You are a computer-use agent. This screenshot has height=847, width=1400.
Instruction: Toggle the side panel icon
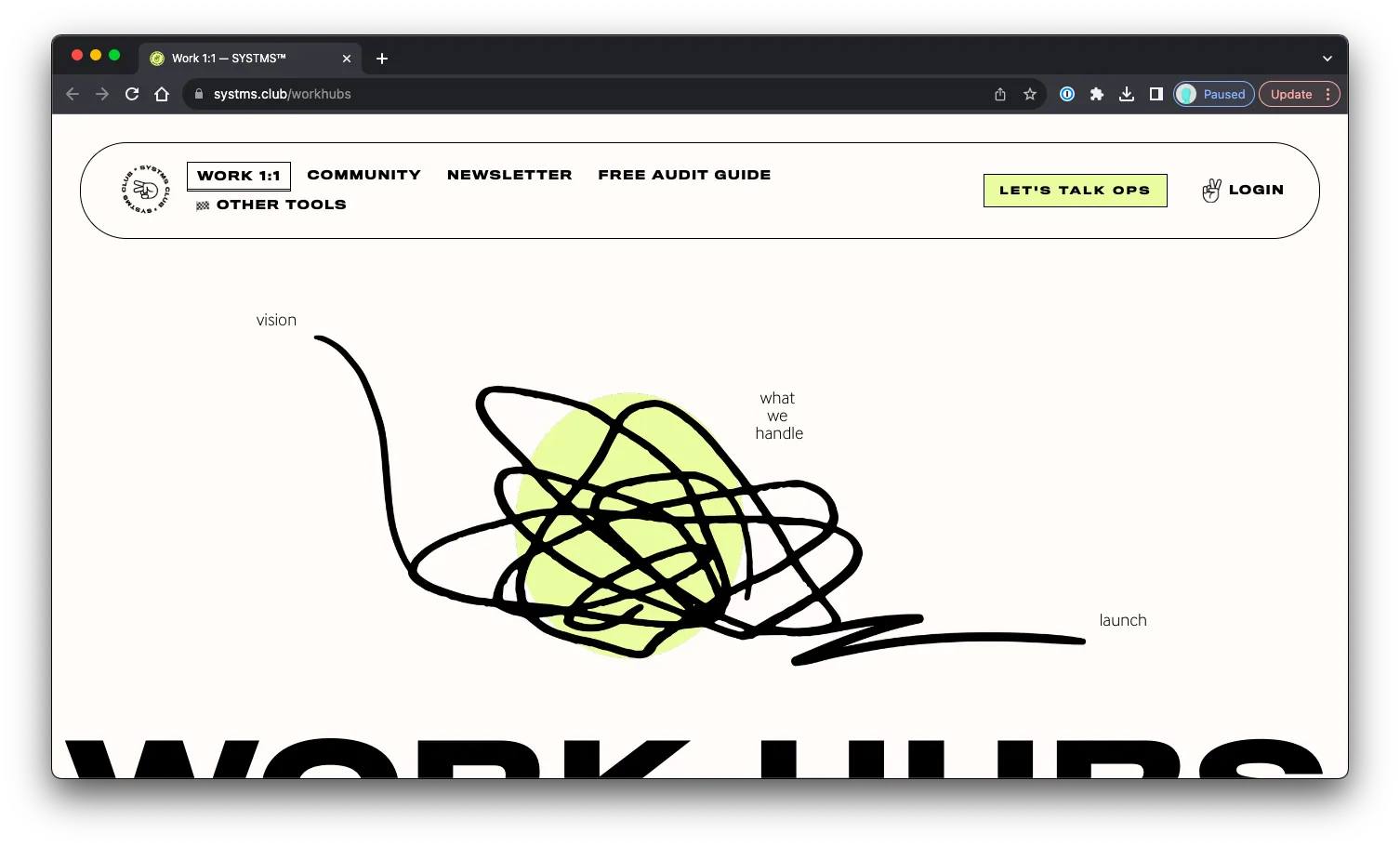[1156, 94]
